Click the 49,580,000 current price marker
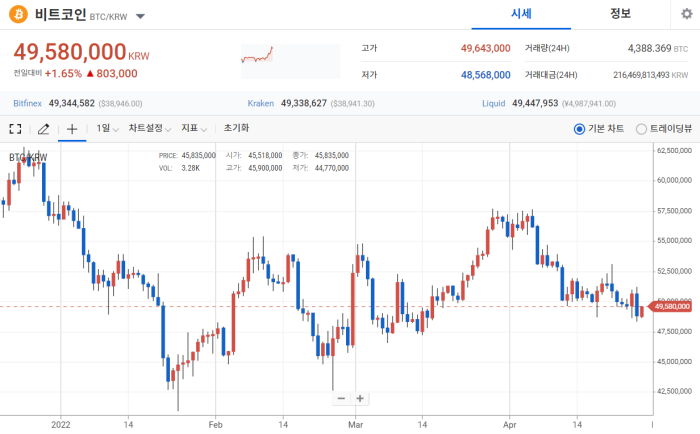Viewport: 700px width, 434px height. click(x=670, y=307)
